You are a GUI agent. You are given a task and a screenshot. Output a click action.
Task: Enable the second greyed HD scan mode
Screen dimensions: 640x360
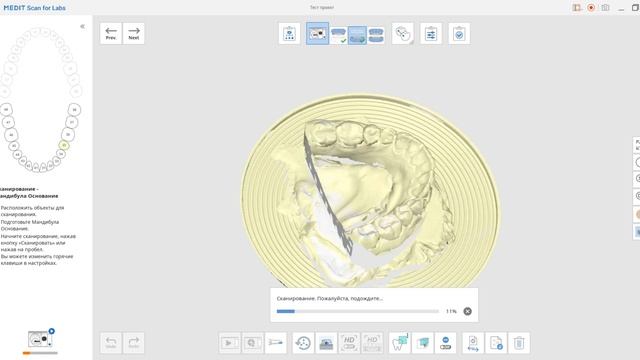tap(372, 343)
